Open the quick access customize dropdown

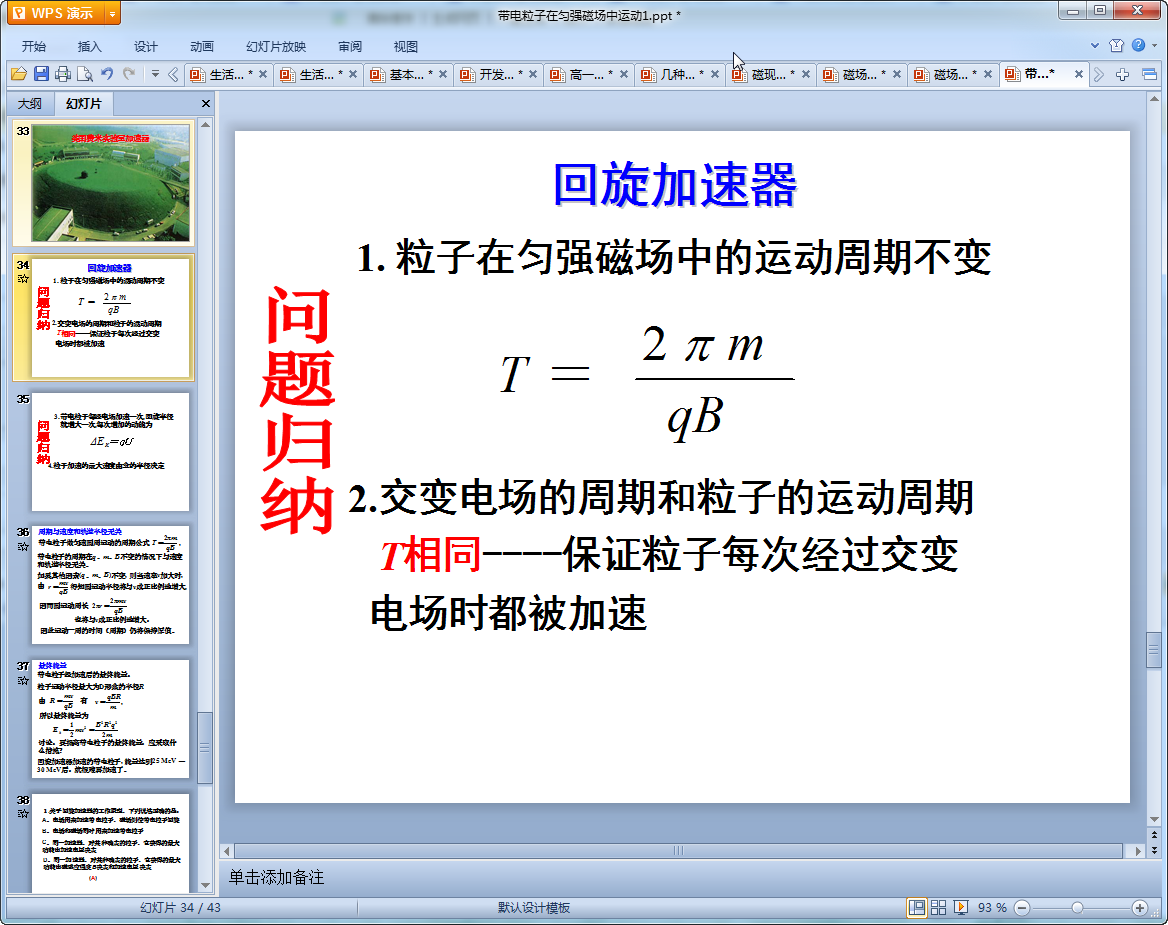pos(155,74)
